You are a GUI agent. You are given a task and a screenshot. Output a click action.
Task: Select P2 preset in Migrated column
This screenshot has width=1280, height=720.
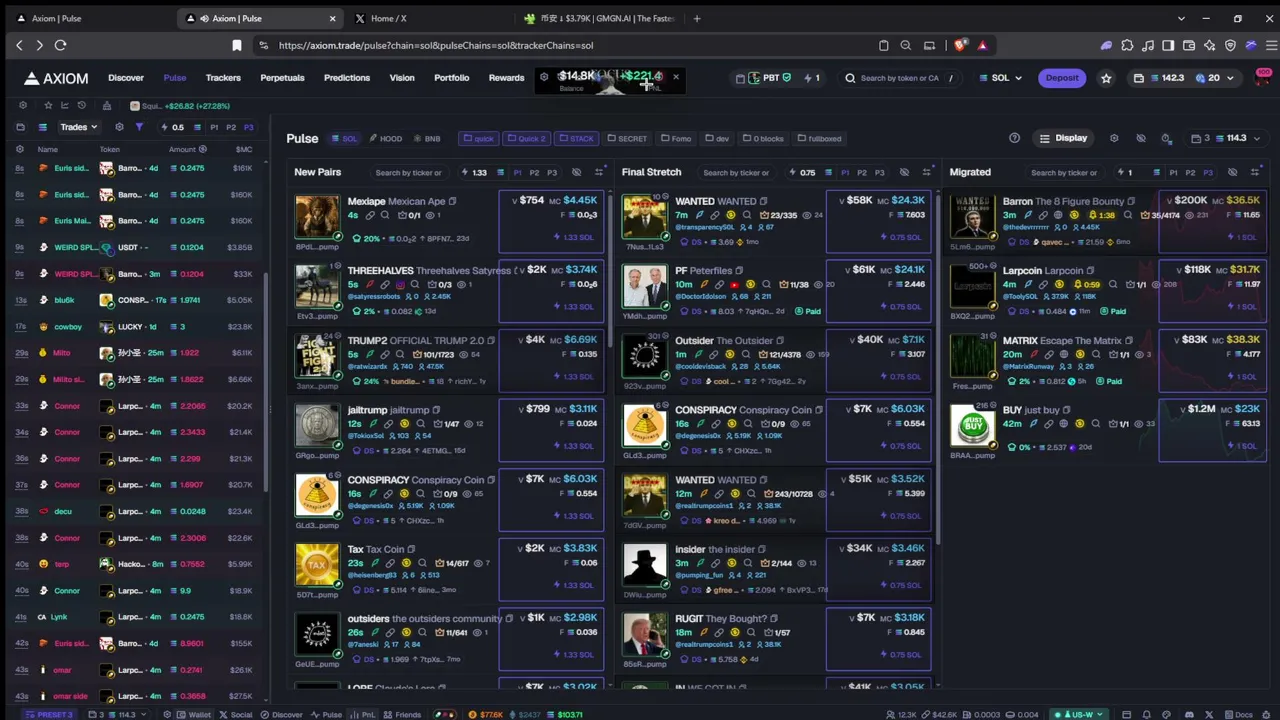coord(1190,173)
